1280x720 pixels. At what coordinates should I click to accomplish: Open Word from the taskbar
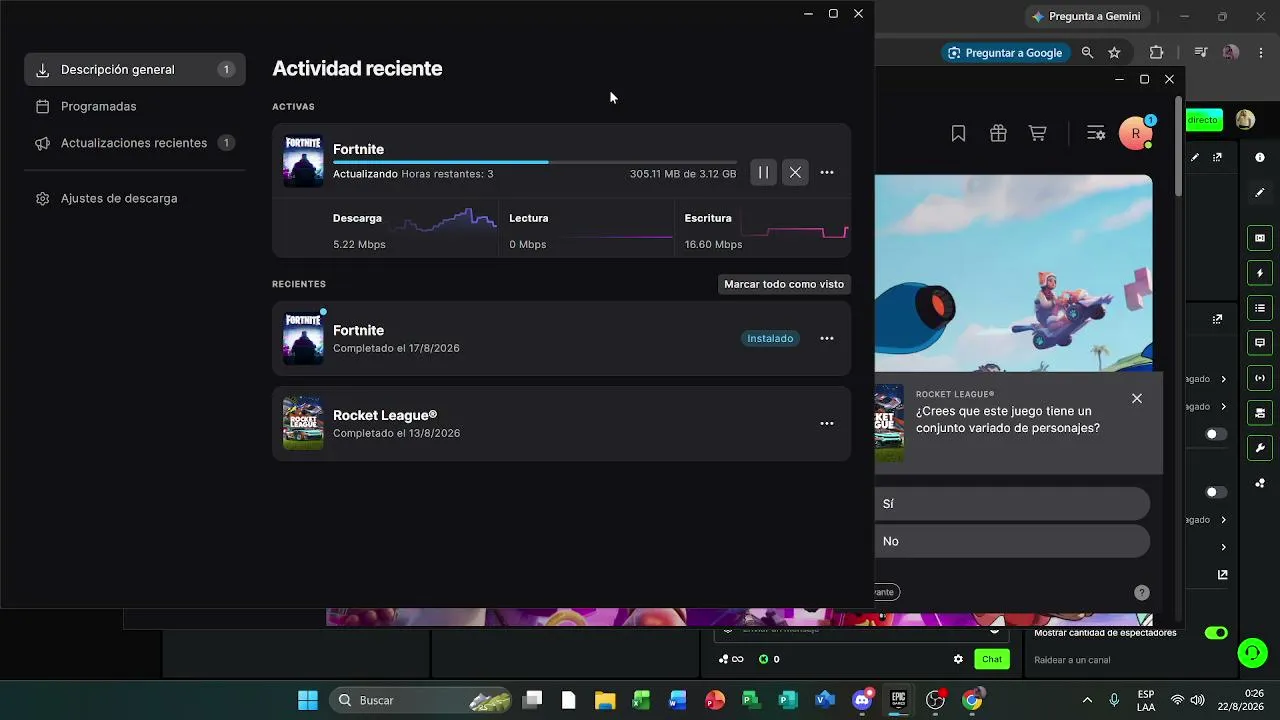[x=678, y=700]
